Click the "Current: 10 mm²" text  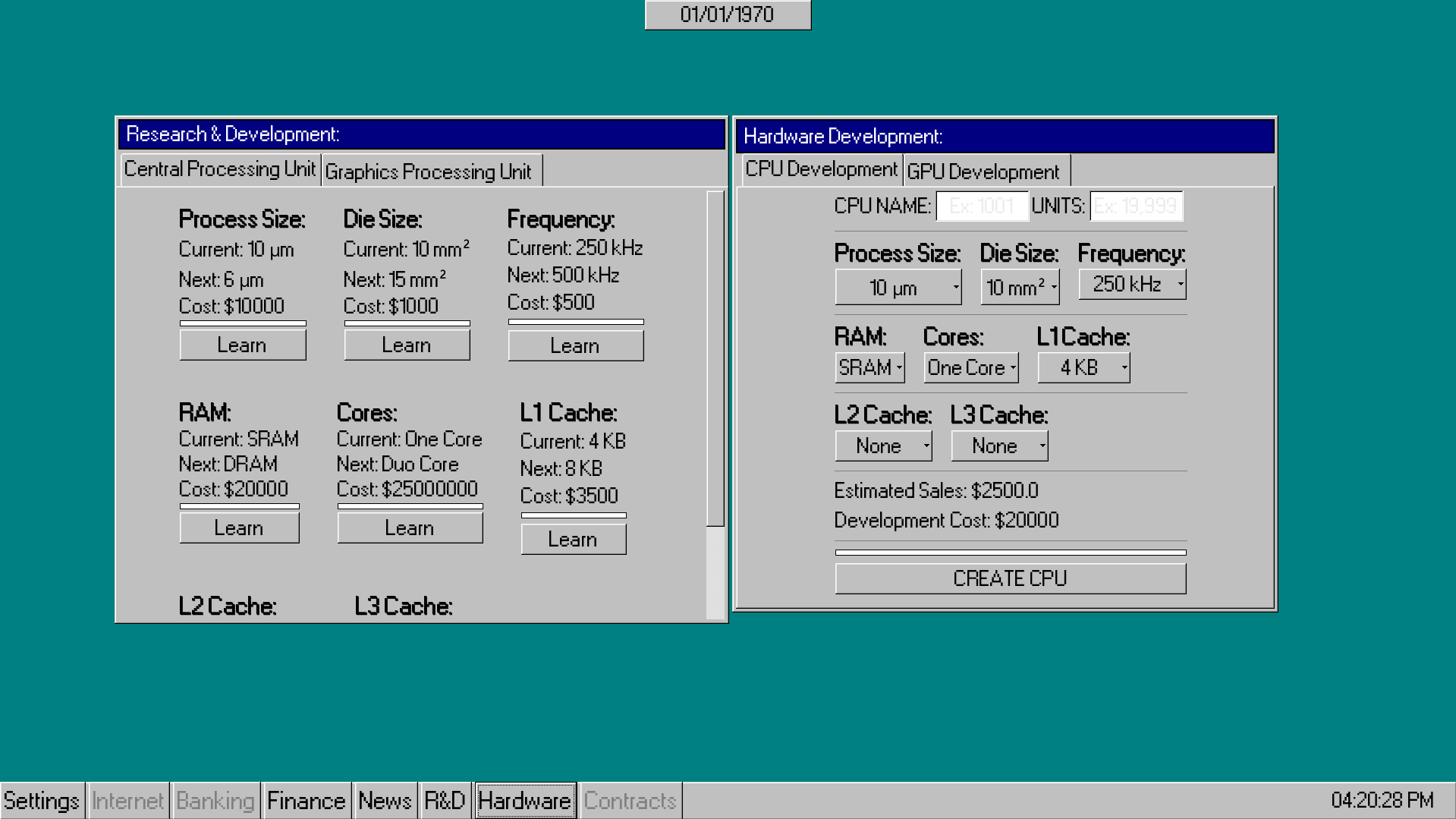[x=406, y=249]
